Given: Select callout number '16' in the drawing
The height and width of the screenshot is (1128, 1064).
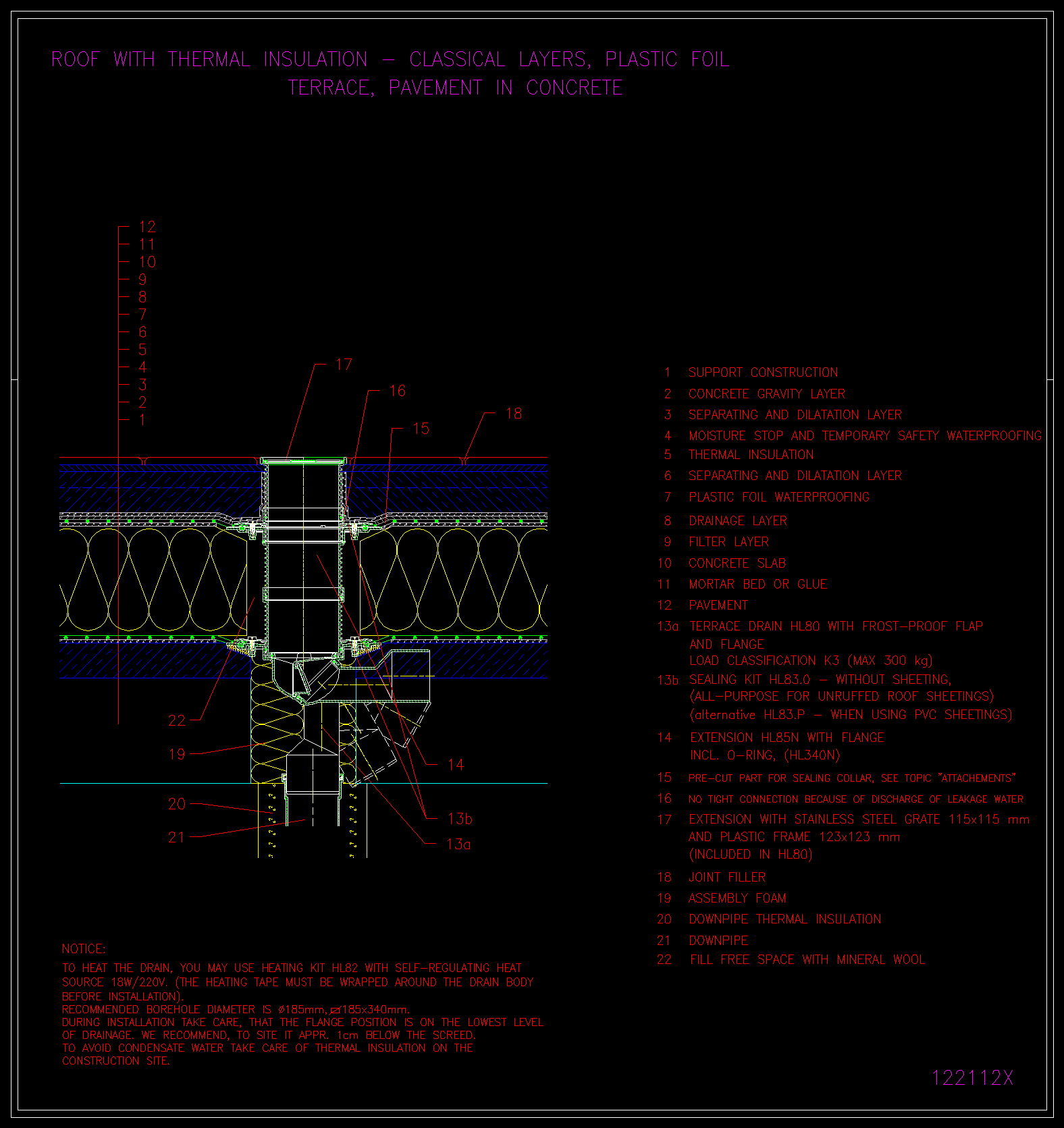Looking at the screenshot, I should click(x=398, y=391).
